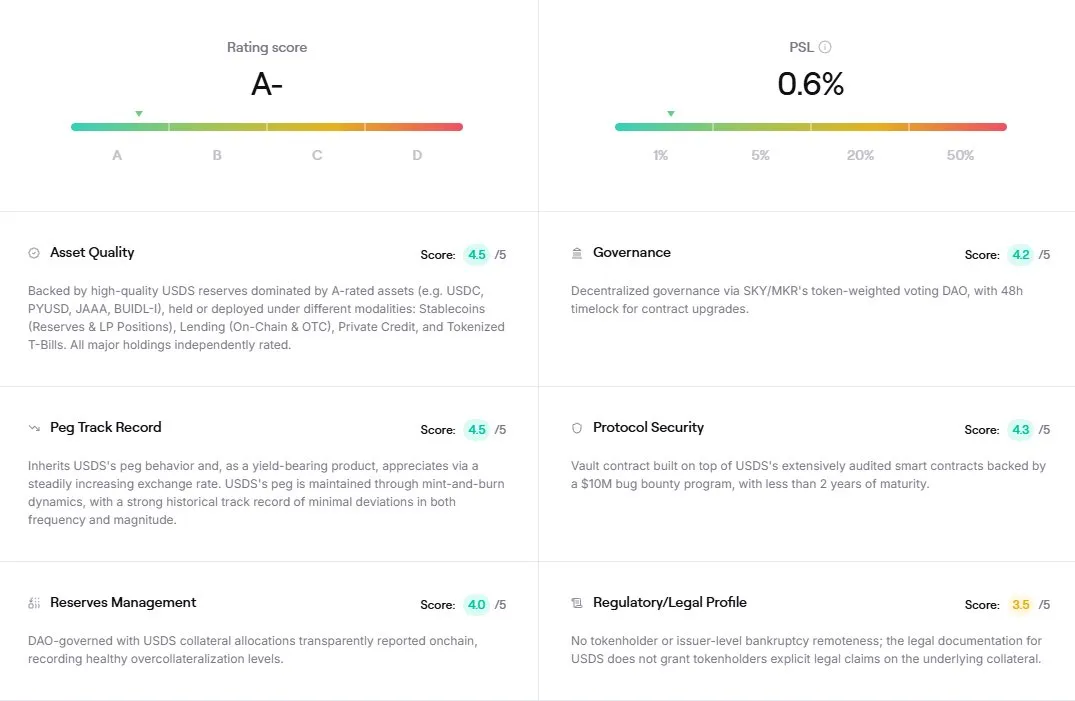Click the Peg Track Record trend icon

tap(34, 428)
